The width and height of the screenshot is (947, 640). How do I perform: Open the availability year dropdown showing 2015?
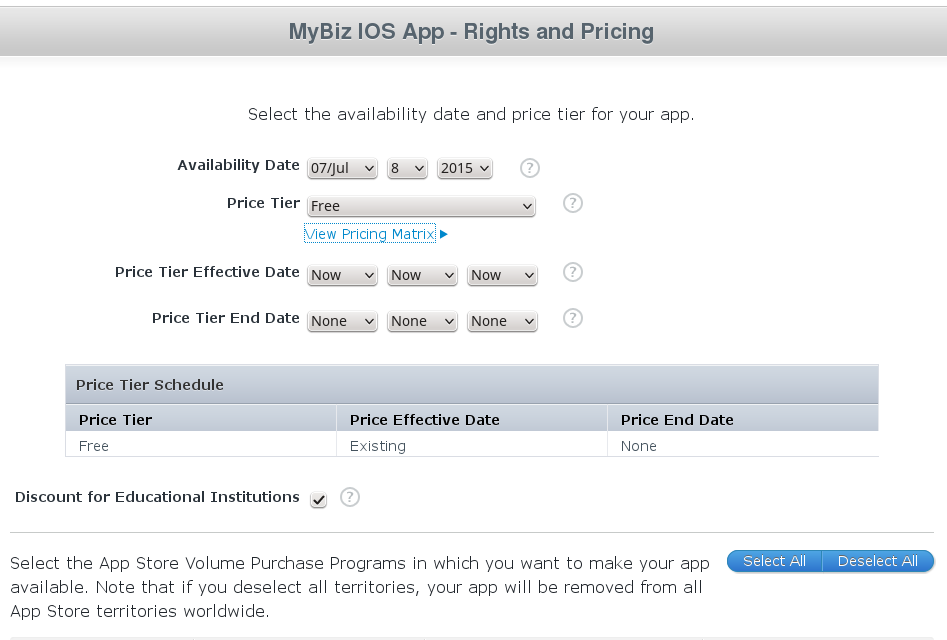click(x=464, y=168)
